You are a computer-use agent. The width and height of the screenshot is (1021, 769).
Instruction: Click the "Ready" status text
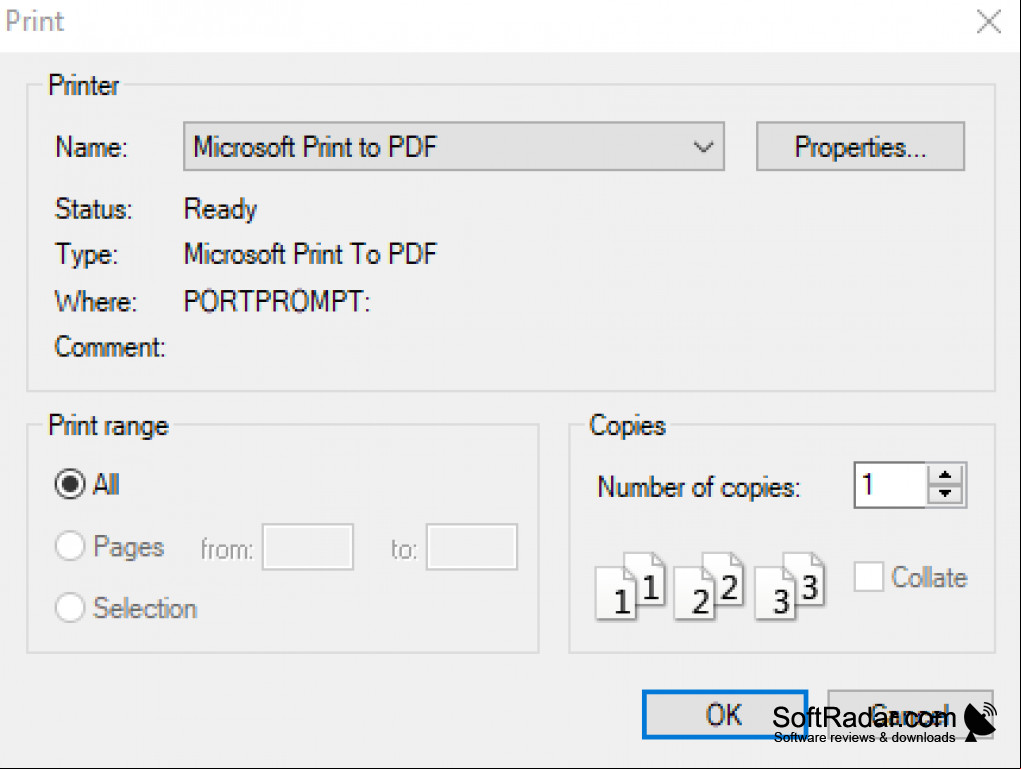(220, 209)
